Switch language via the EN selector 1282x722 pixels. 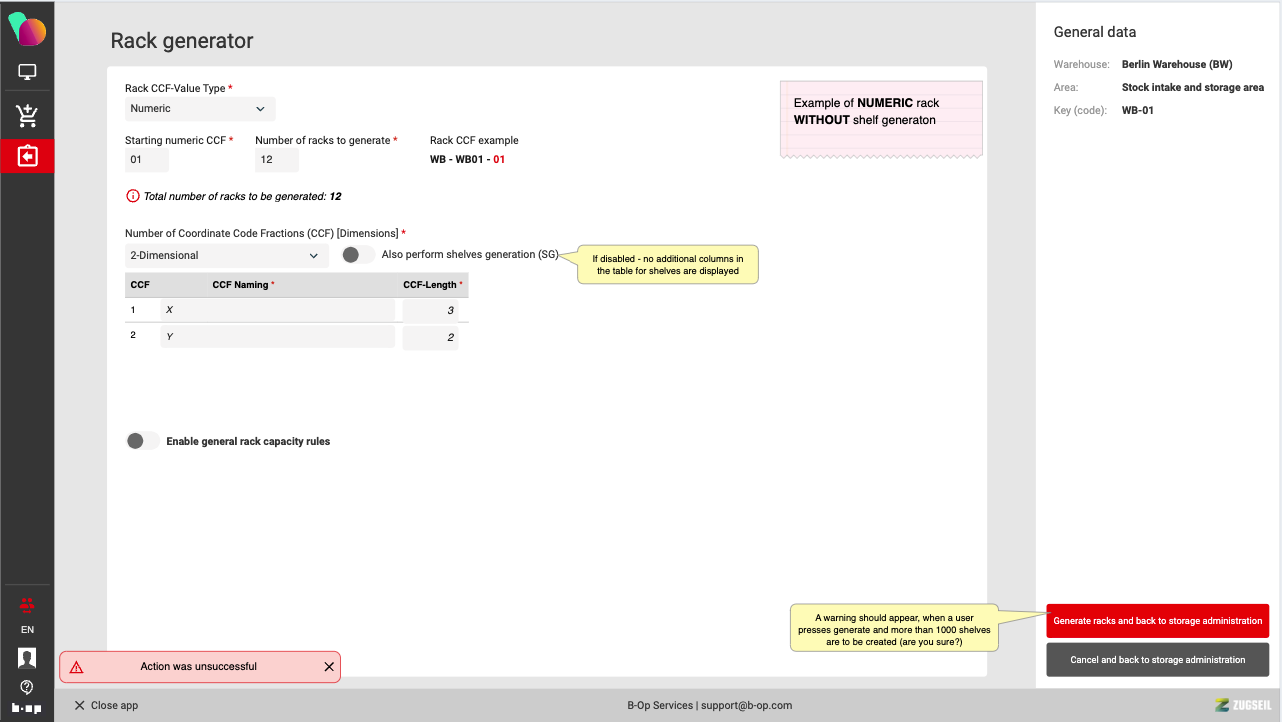tap(27, 630)
